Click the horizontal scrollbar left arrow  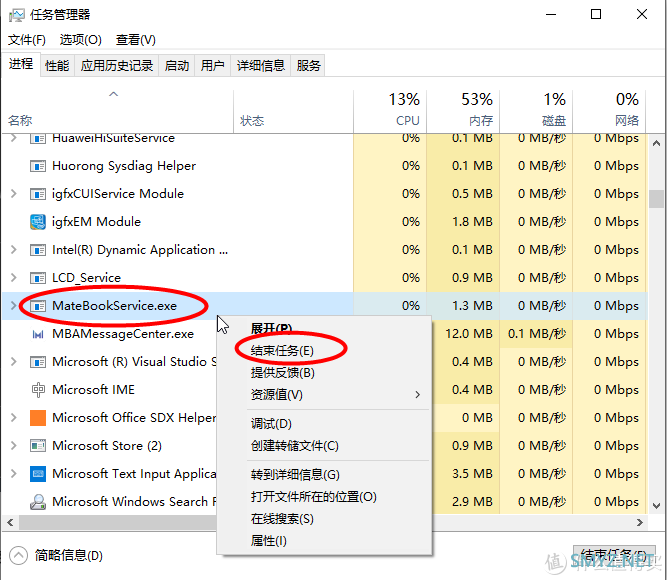[10, 523]
